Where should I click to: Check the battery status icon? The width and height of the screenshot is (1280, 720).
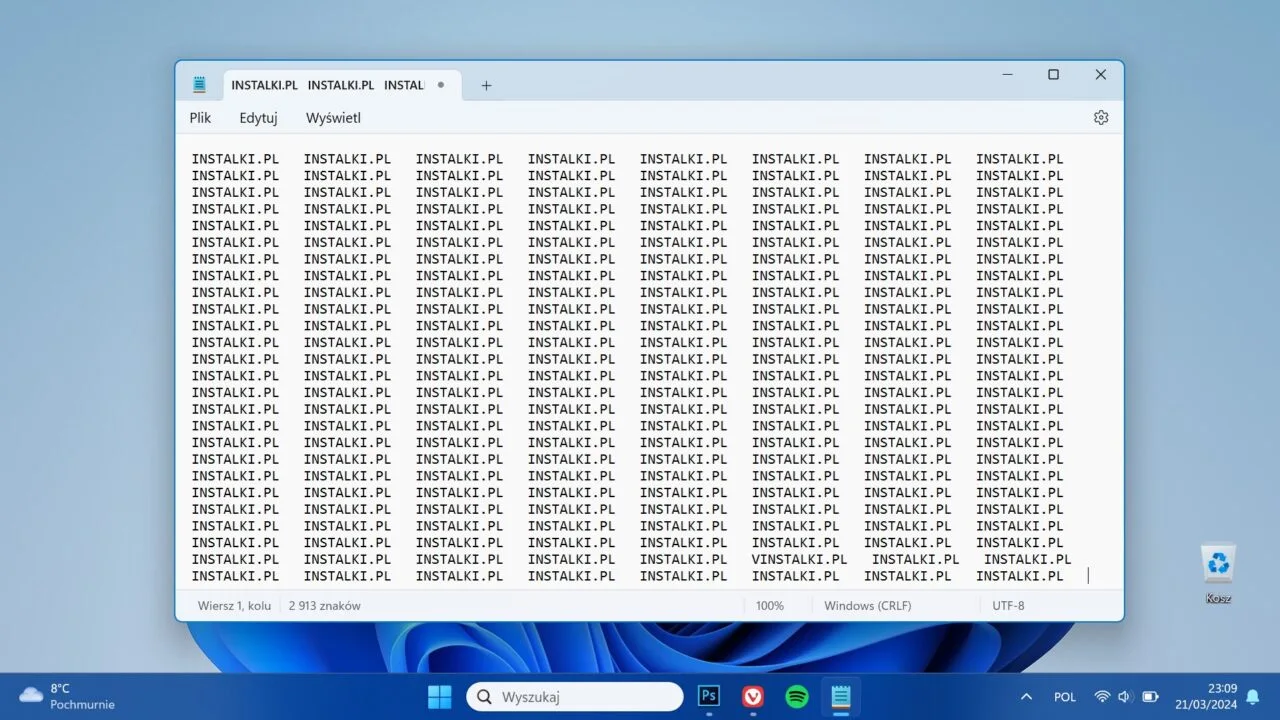pos(1150,697)
